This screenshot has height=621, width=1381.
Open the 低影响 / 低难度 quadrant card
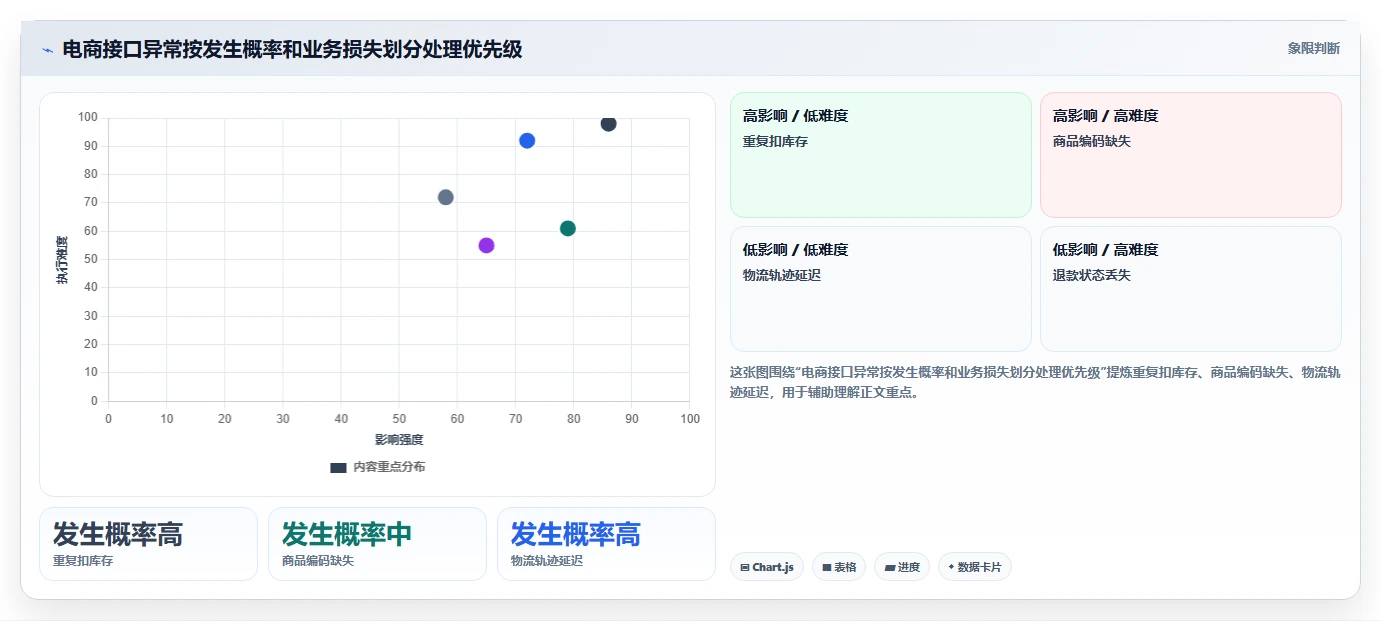880,289
